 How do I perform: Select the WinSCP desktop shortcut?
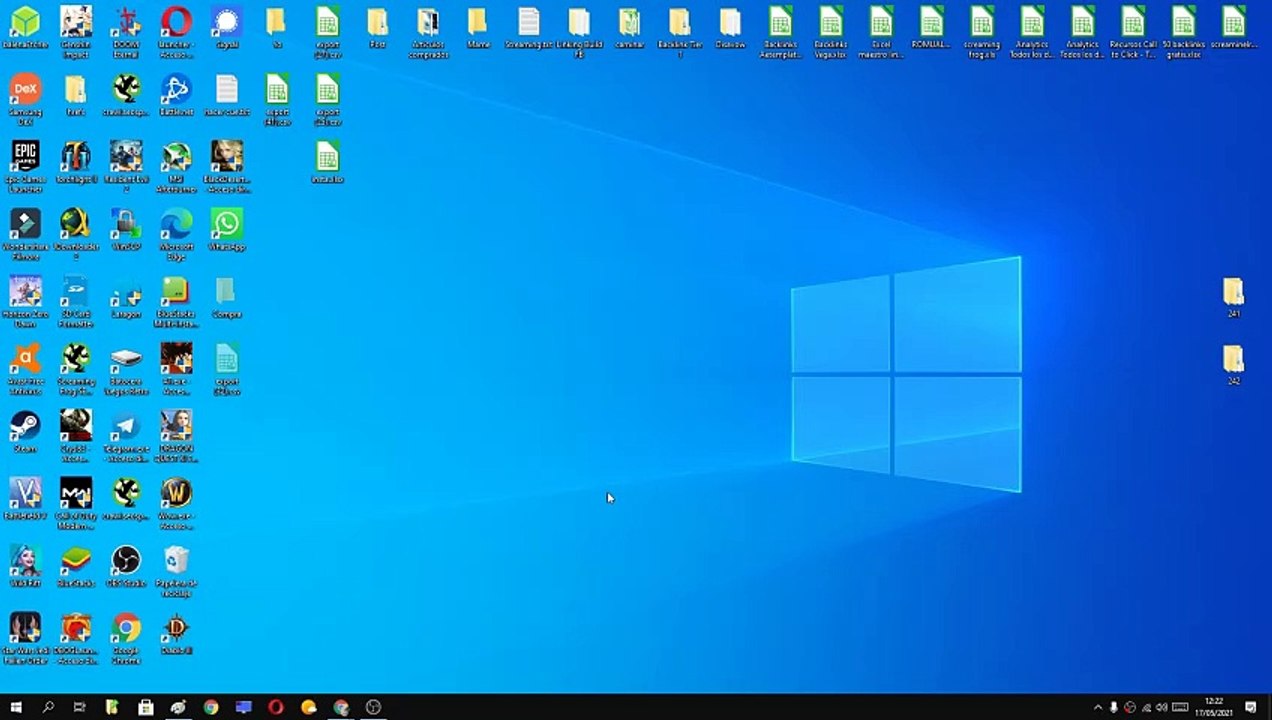pyautogui.click(x=126, y=229)
